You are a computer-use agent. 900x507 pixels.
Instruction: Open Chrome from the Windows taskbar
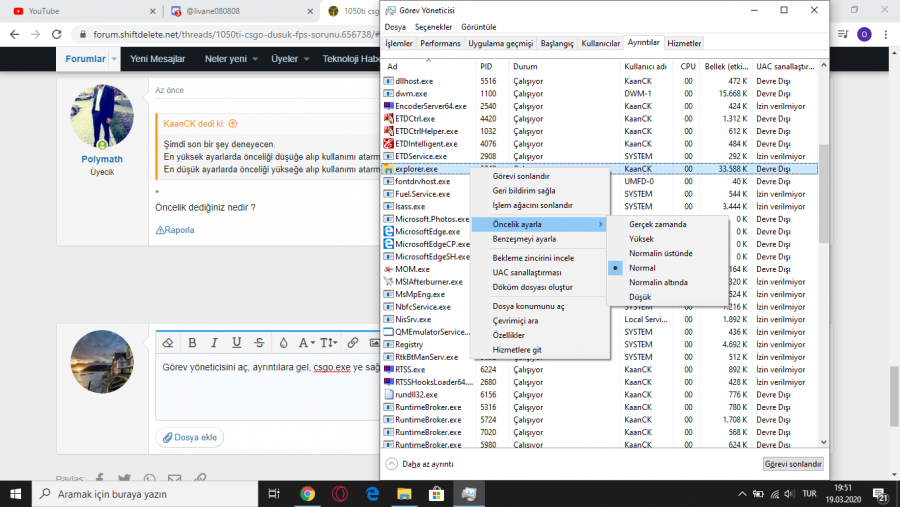point(307,494)
